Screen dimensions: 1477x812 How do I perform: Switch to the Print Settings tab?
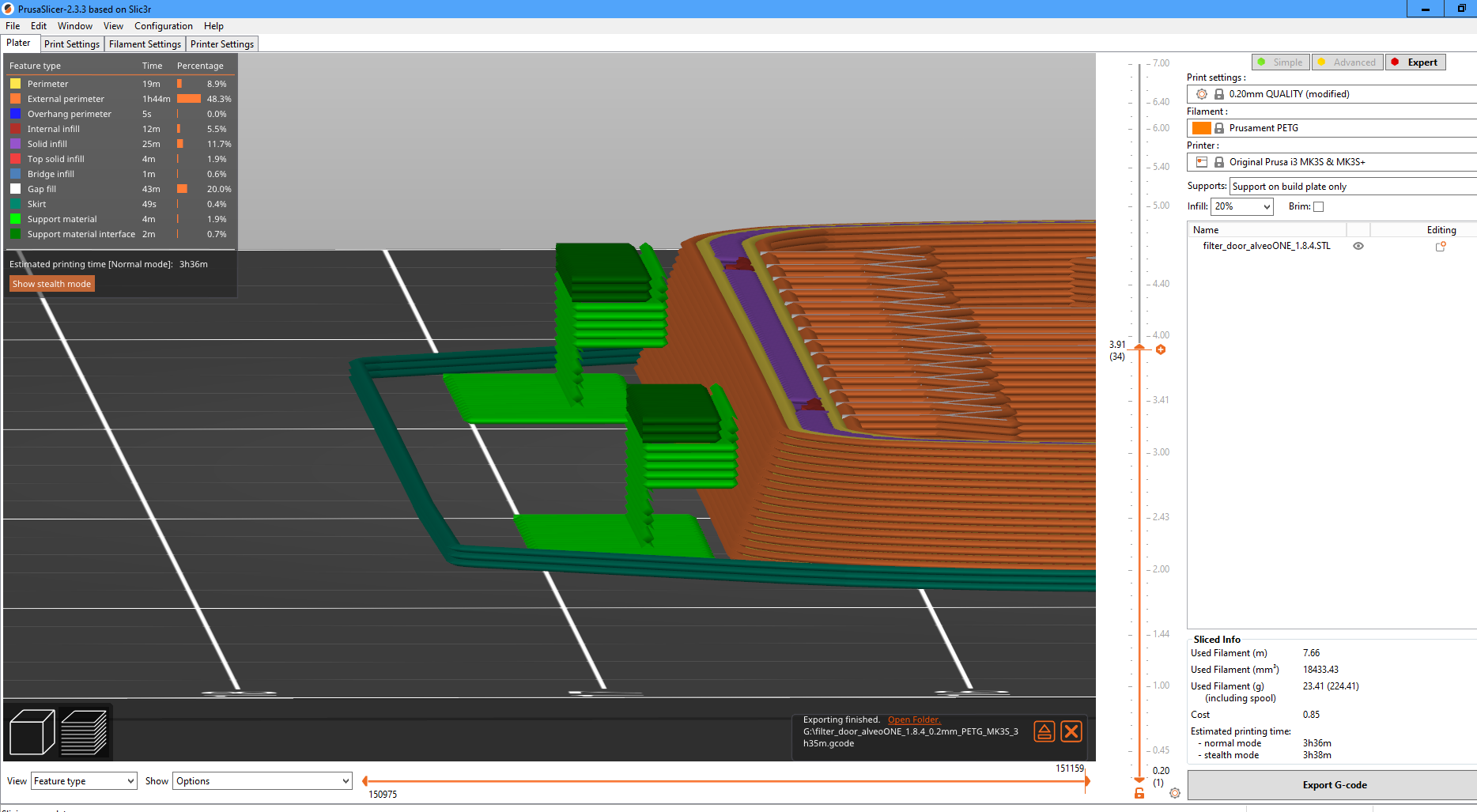pyautogui.click(x=72, y=44)
